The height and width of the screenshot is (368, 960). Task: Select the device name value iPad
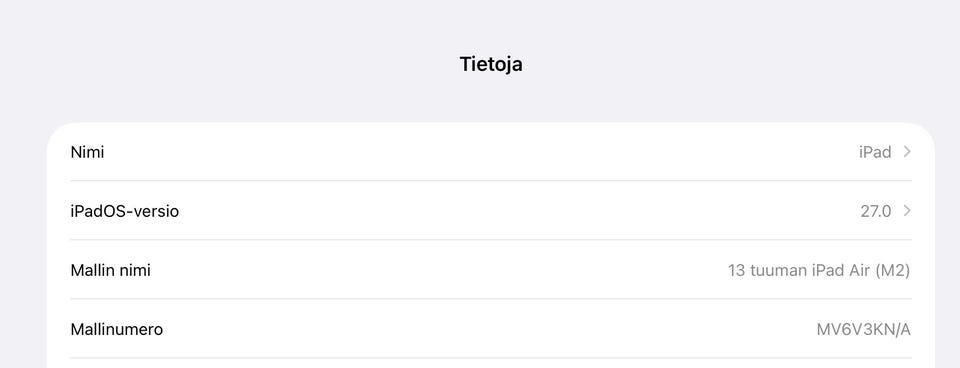point(875,152)
